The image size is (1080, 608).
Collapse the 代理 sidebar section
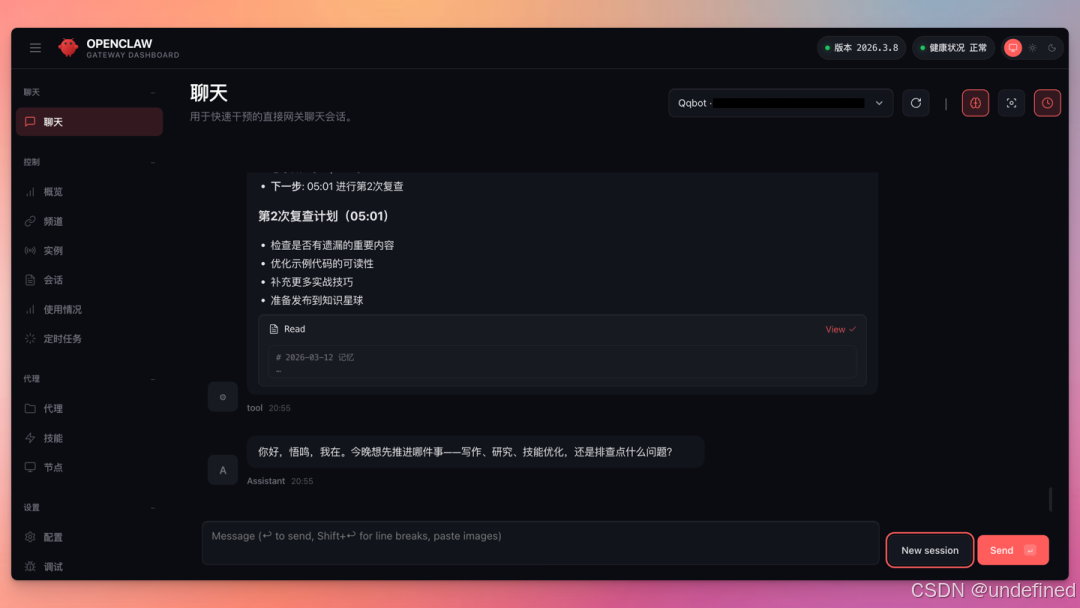153,379
